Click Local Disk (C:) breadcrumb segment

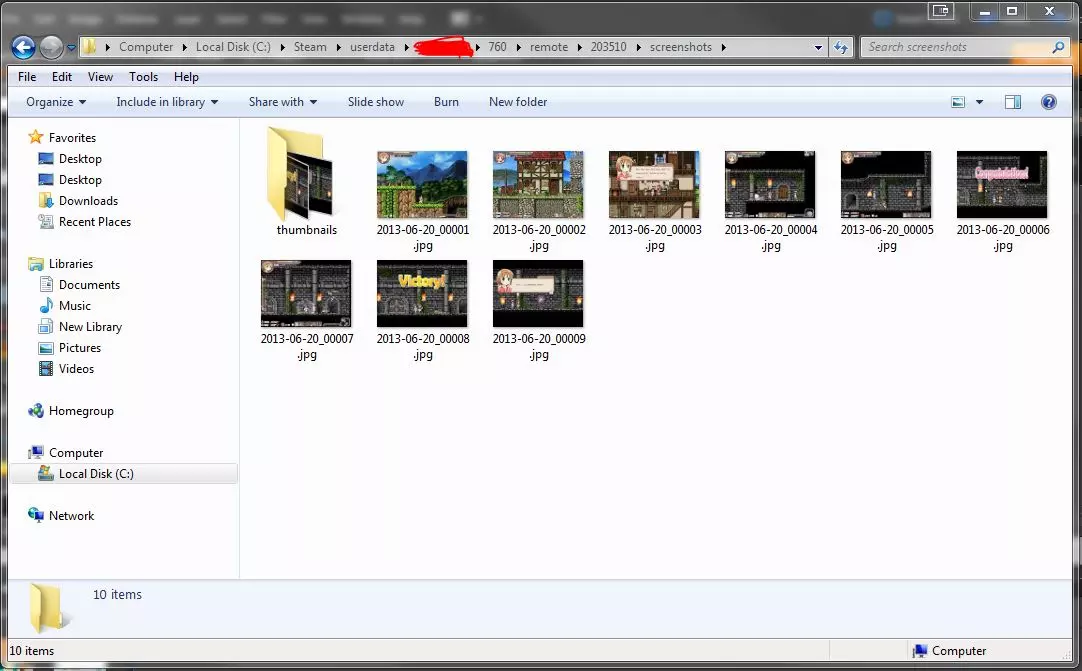(x=233, y=47)
